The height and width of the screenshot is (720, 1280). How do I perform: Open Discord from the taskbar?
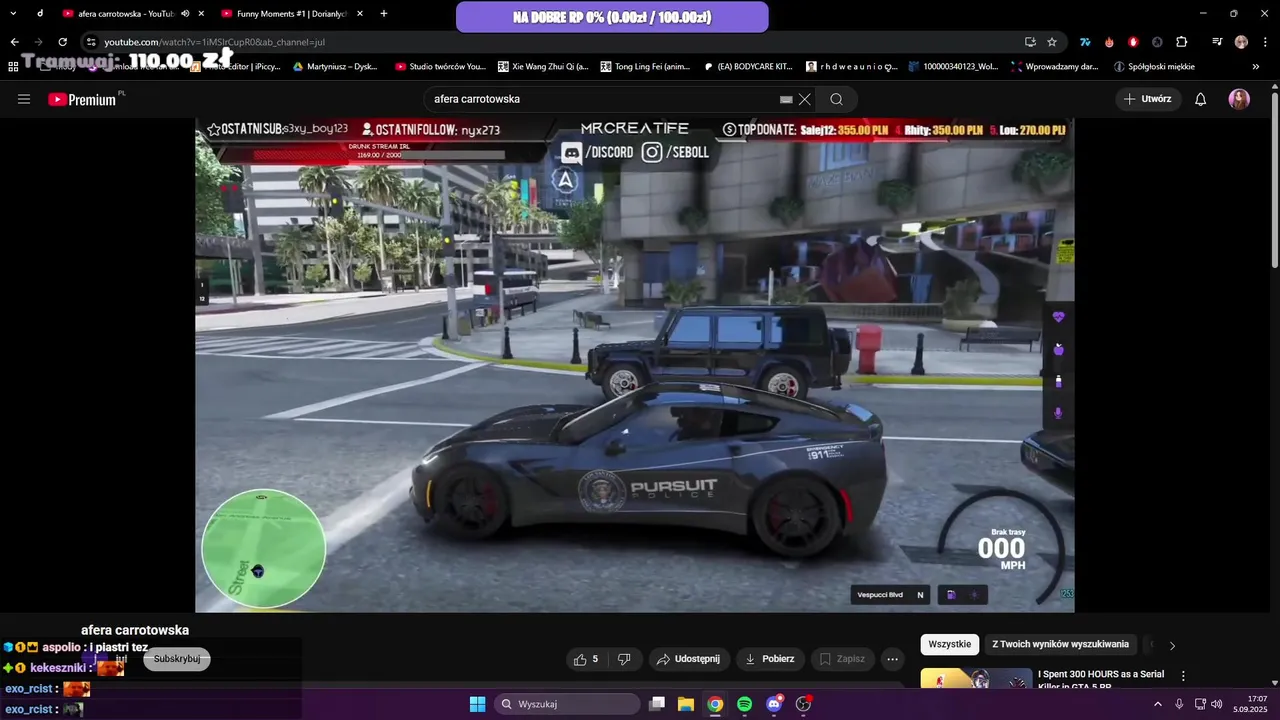pos(773,704)
